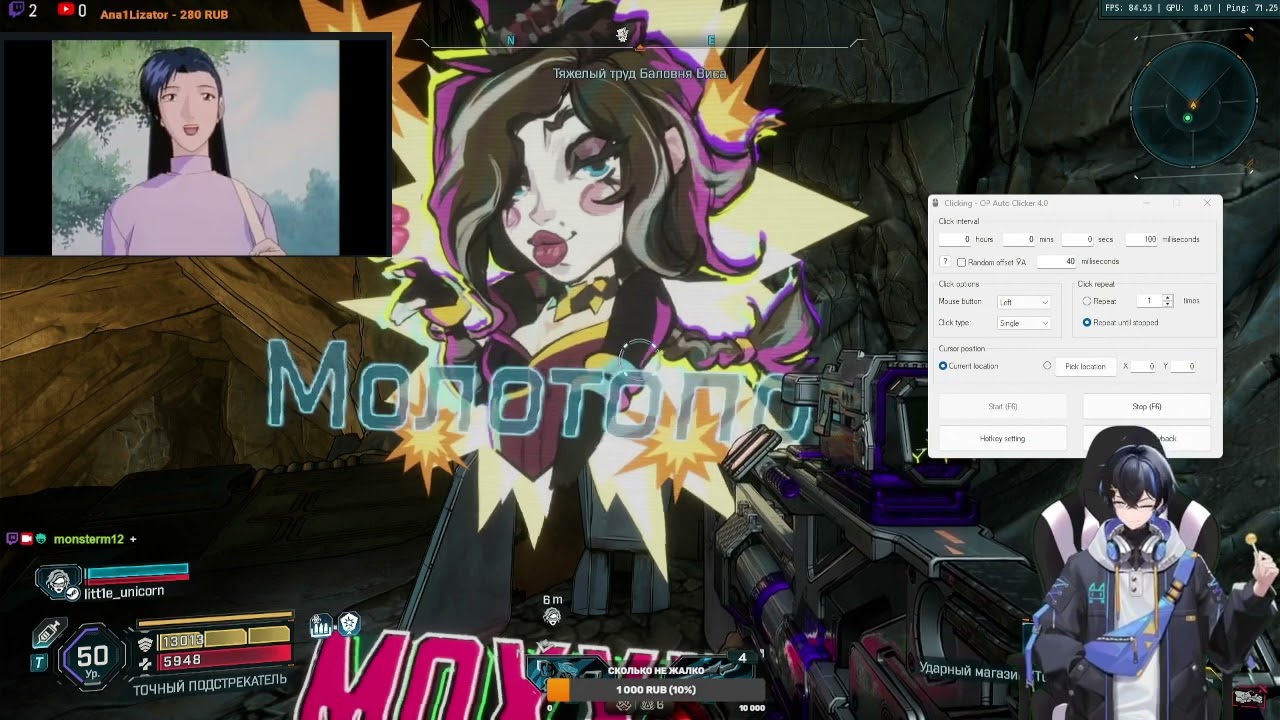Click the little_unicorn teammate name

point(124,592)
